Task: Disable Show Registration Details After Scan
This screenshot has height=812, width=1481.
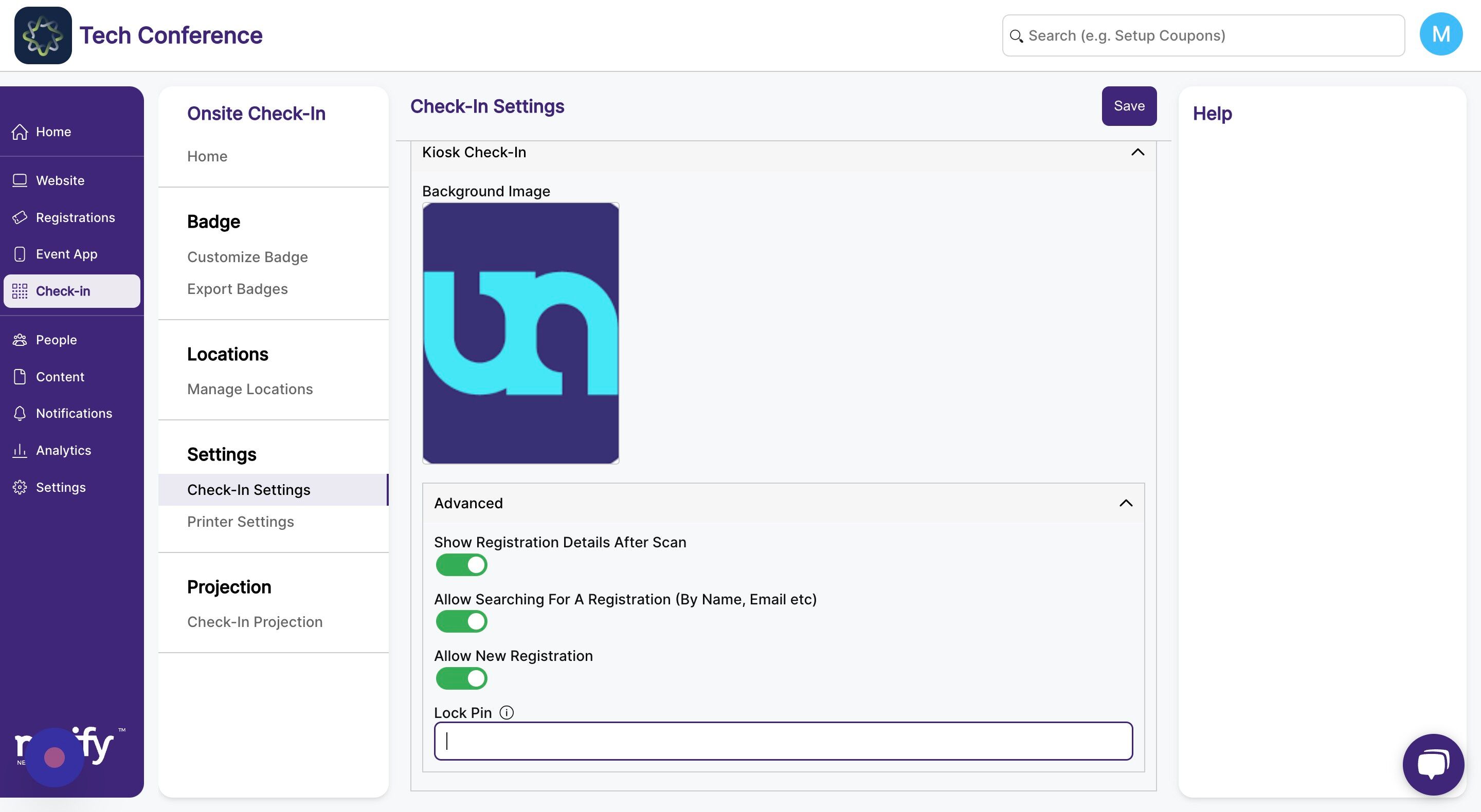Action: tap(461, 565)
